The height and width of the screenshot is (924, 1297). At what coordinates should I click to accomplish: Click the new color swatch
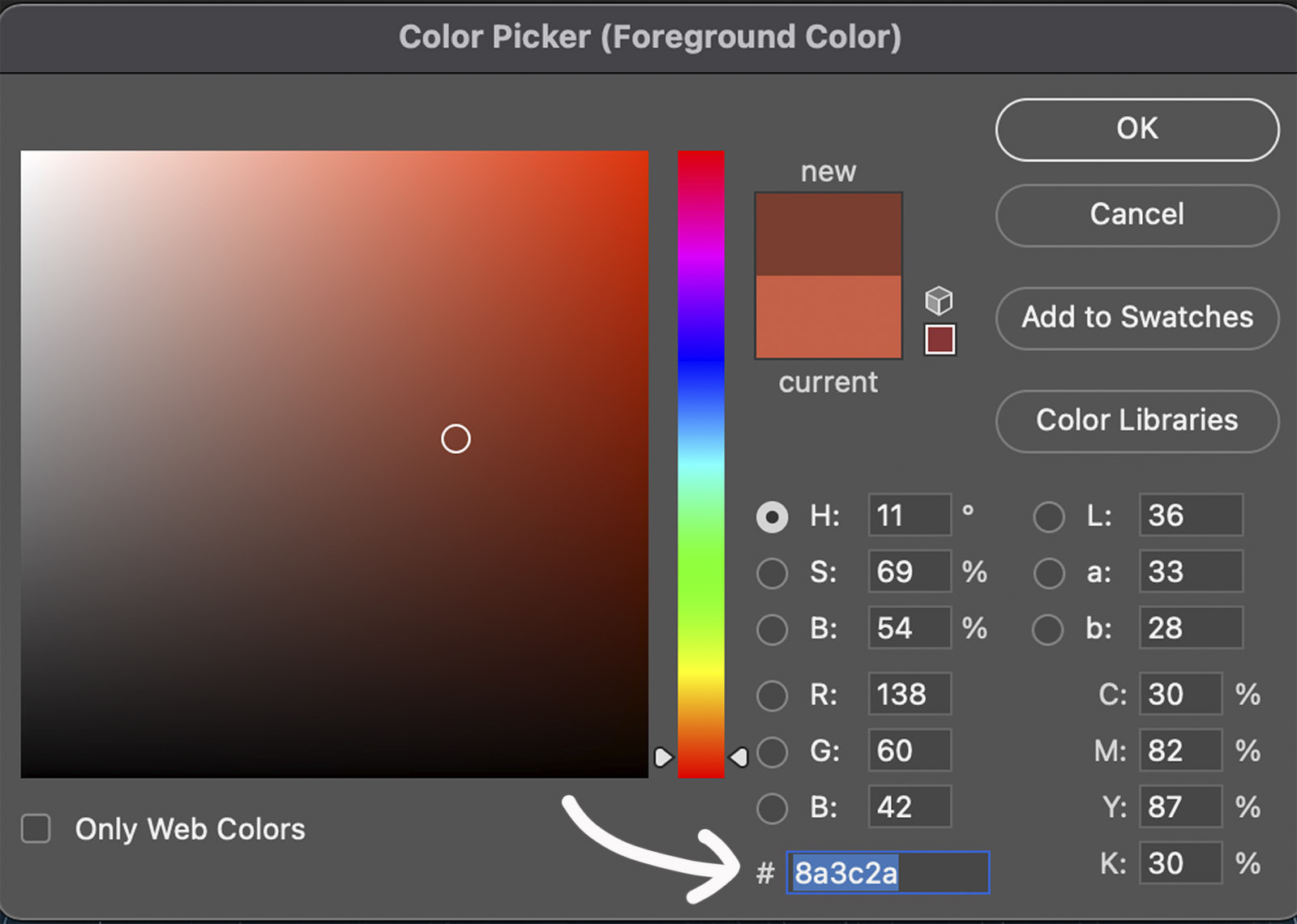(828, 234)
